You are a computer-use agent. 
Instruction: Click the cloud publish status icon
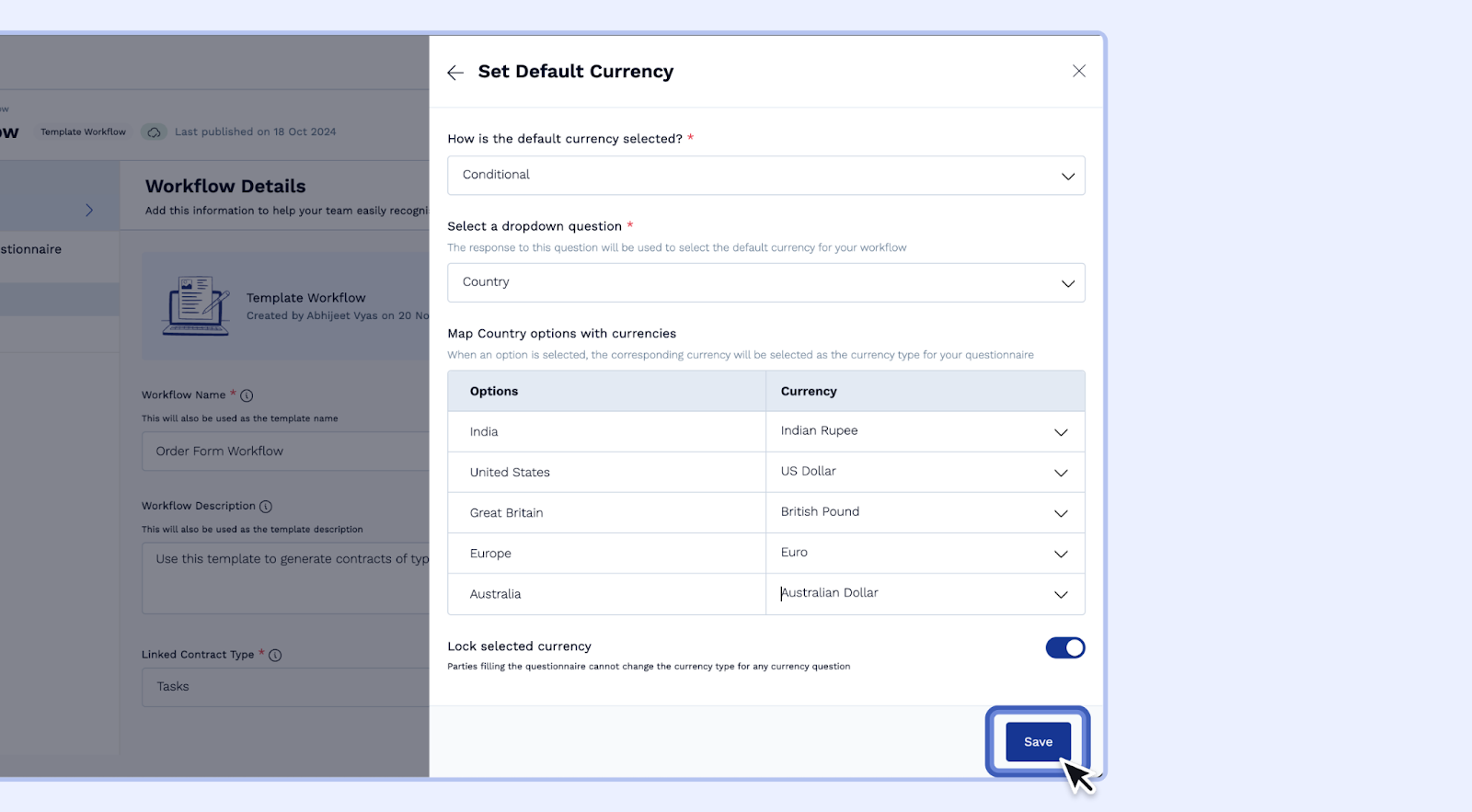click(155, 132)
